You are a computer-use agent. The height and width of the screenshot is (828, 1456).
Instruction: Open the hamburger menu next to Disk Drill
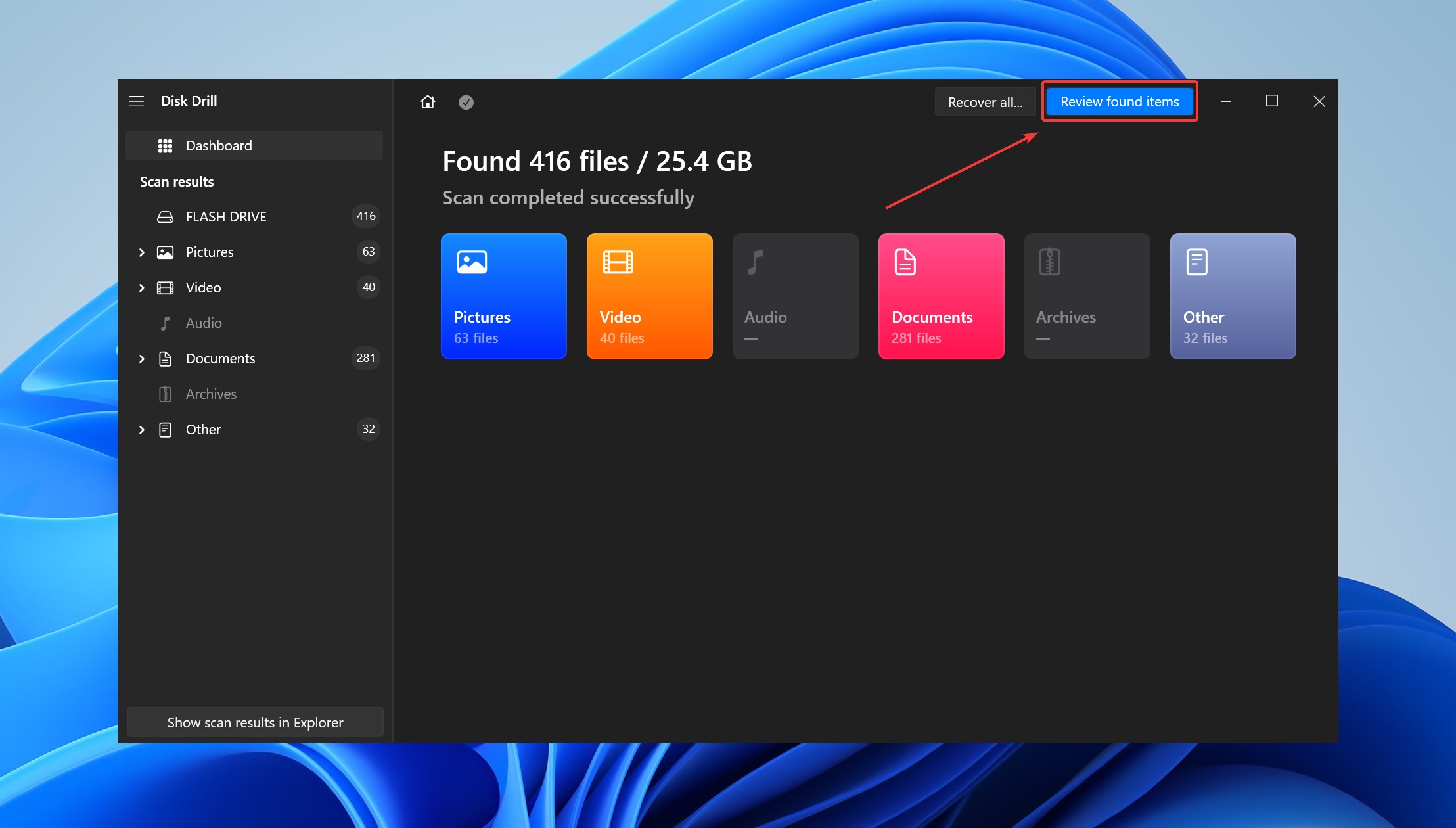click(x=136, y=101)
